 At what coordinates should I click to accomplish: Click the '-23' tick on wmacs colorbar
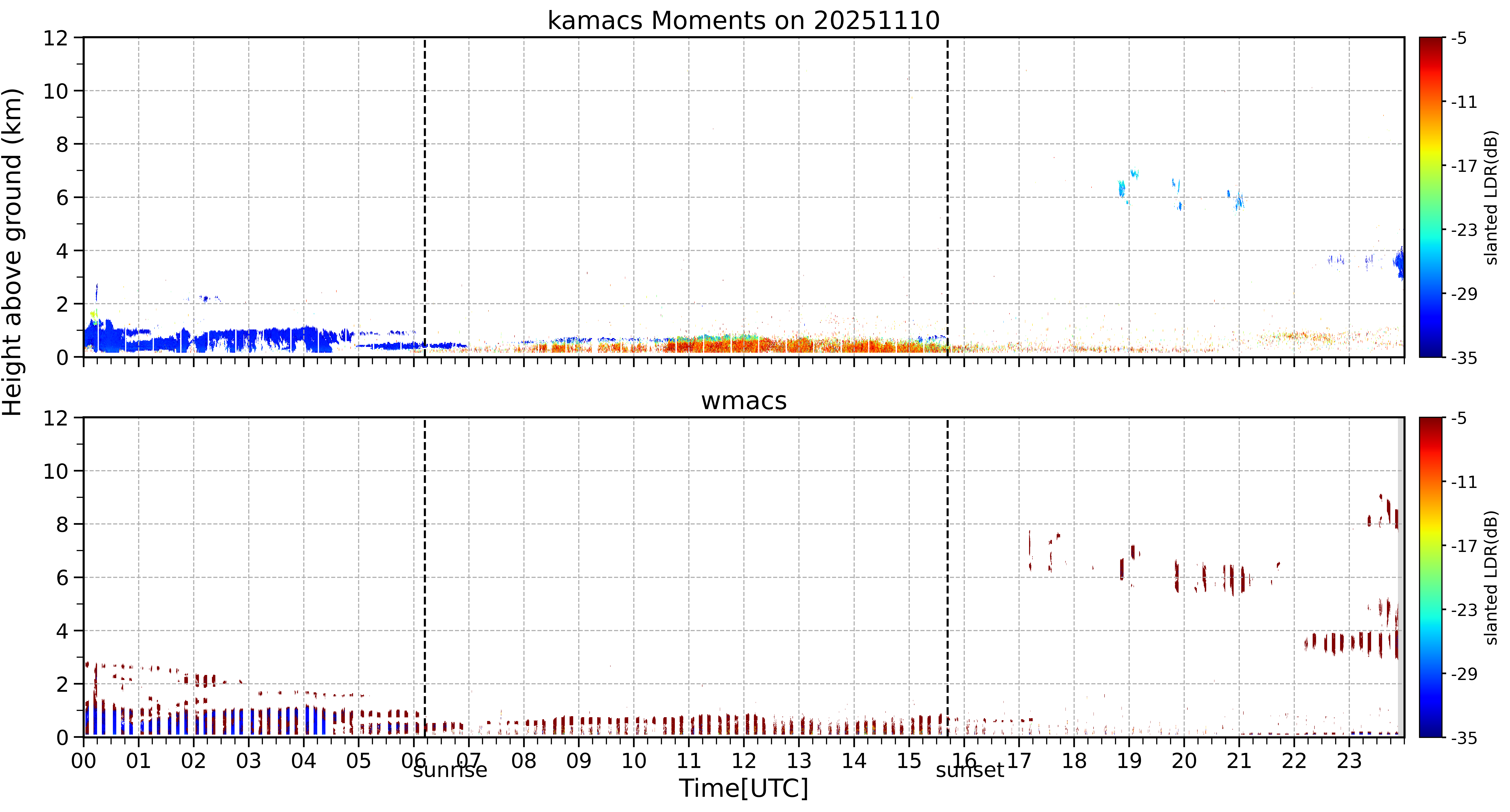coord(1464,610)
